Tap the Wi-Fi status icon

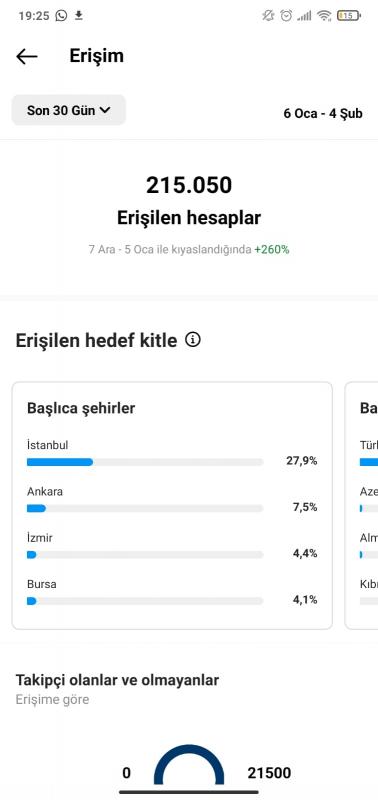click(x=324, y=16)
